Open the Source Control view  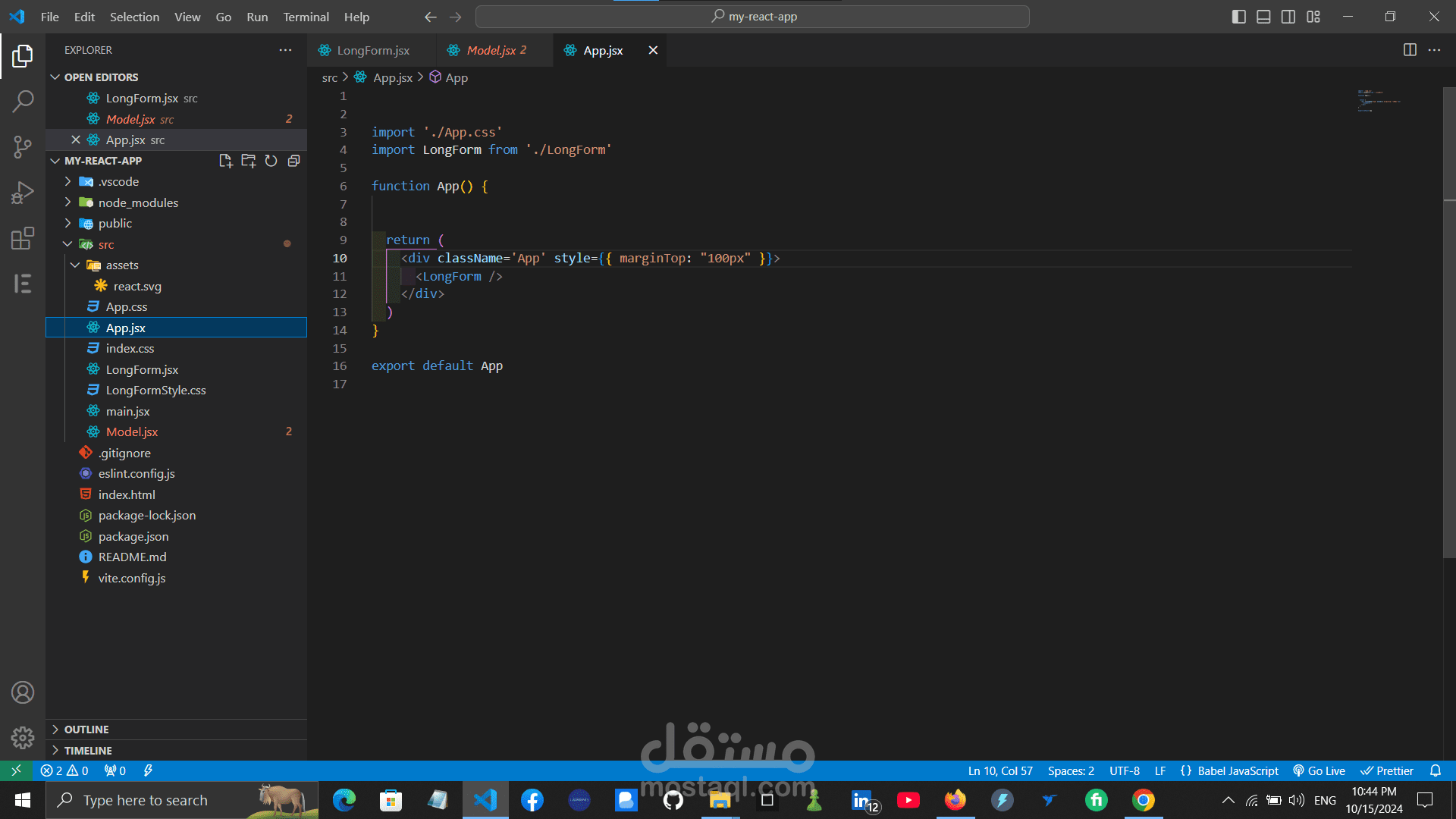point(23,146)
